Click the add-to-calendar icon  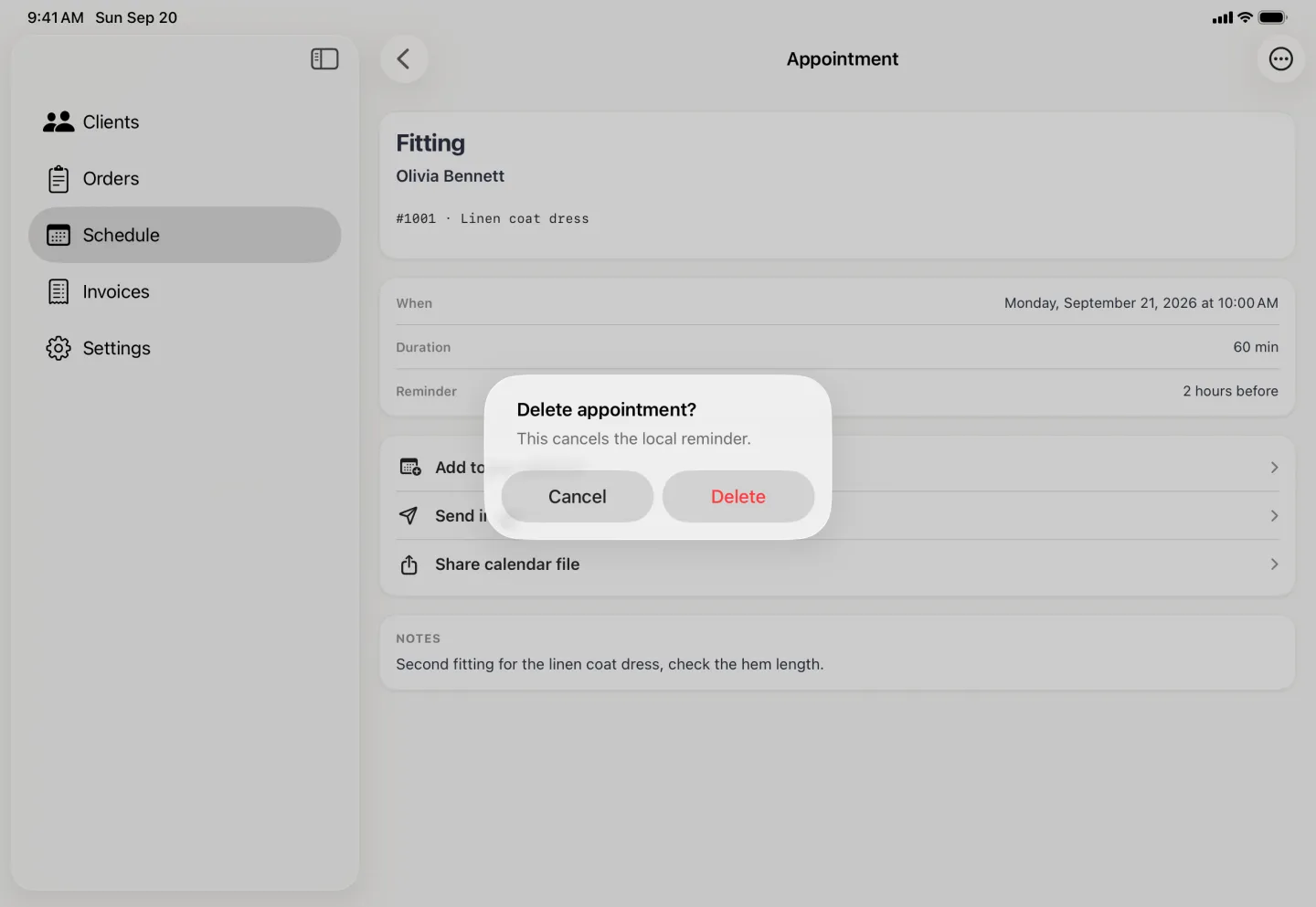click(410, 468)
